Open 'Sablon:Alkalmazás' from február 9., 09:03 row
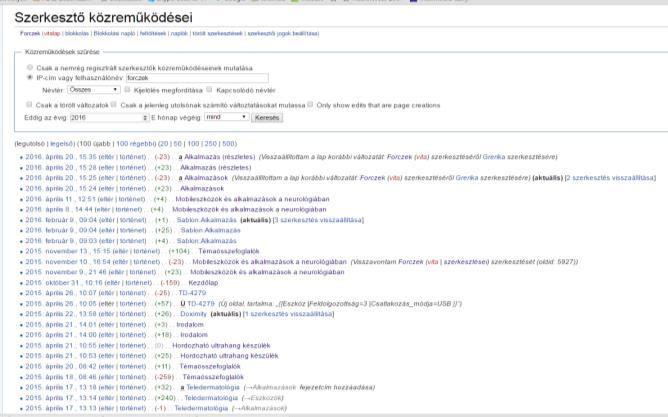The image size is (668, 417). pyautogui.click(x=207, y=241)
